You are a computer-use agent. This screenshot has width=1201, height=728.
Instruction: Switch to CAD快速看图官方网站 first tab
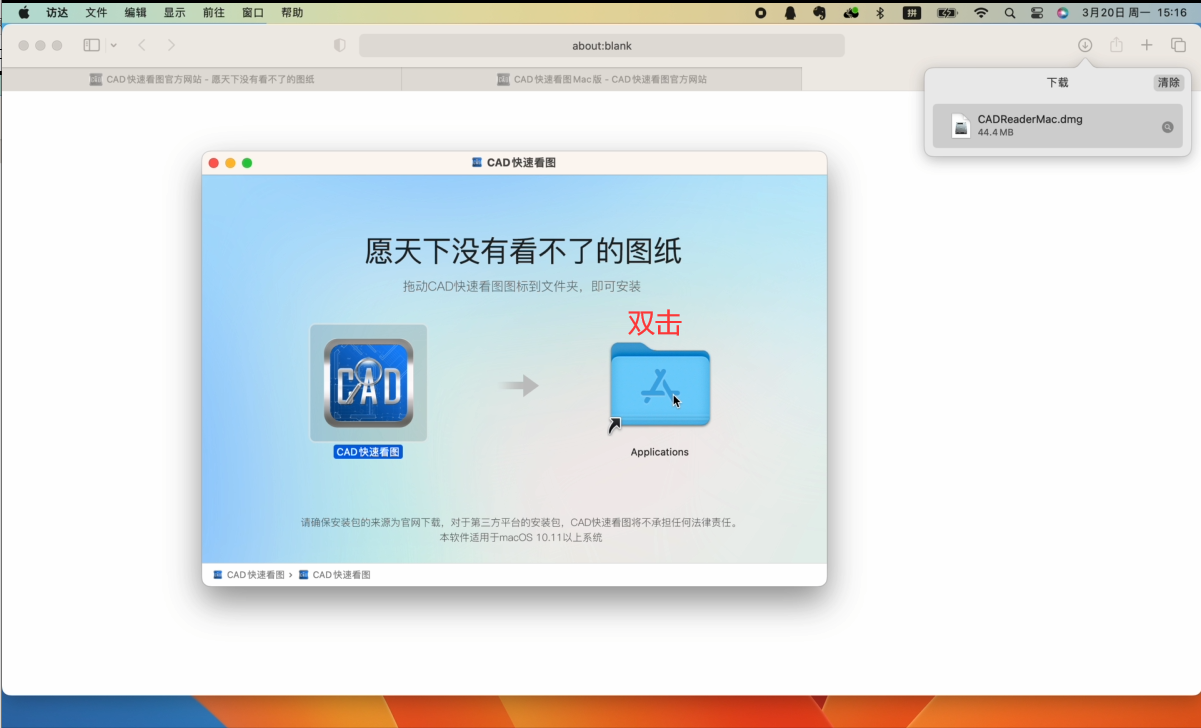pyautogui.click(x=201, y=79)
